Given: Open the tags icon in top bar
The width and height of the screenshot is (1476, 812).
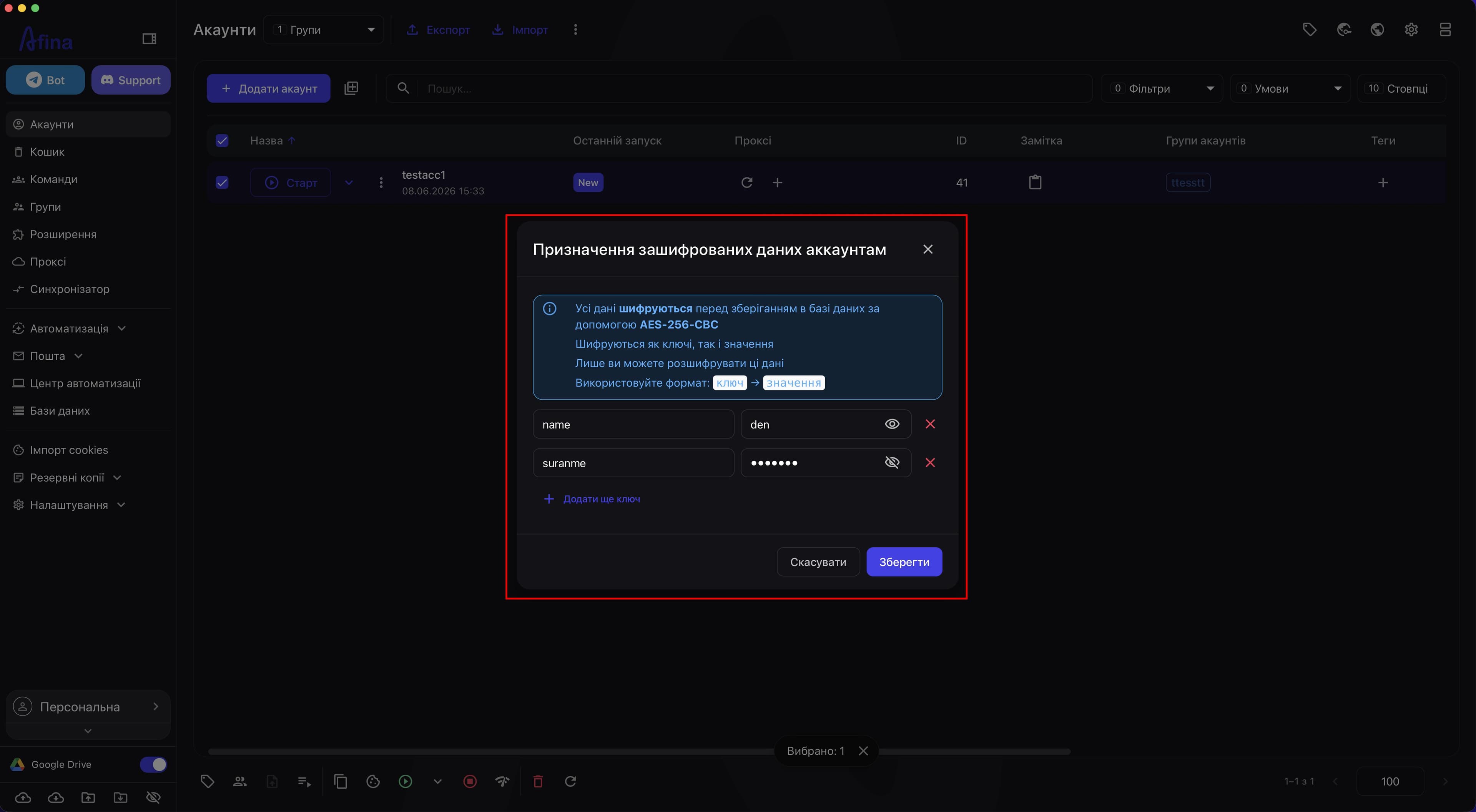Looking at the screenshot, I should 1309,29.
